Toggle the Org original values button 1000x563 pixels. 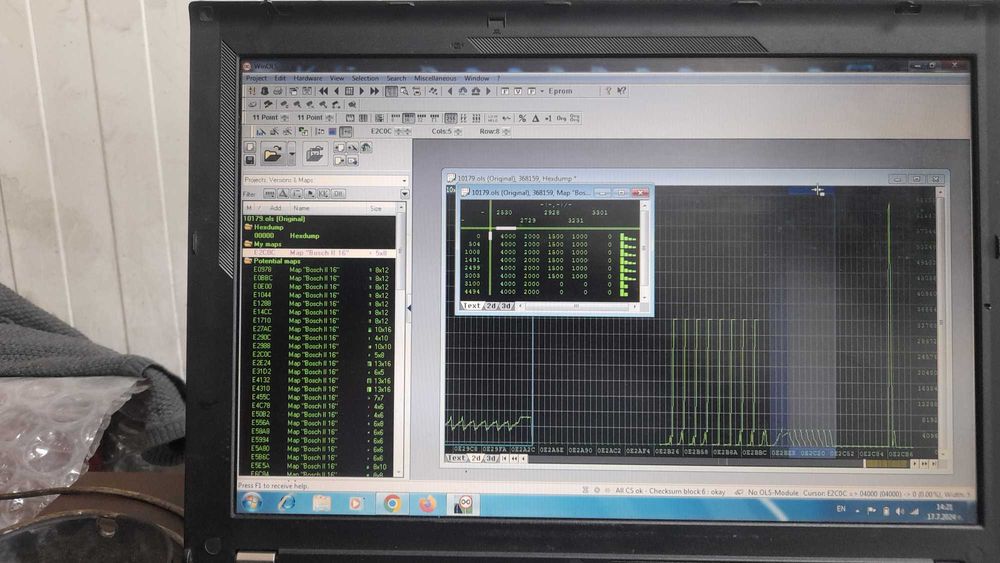[561, 118]
